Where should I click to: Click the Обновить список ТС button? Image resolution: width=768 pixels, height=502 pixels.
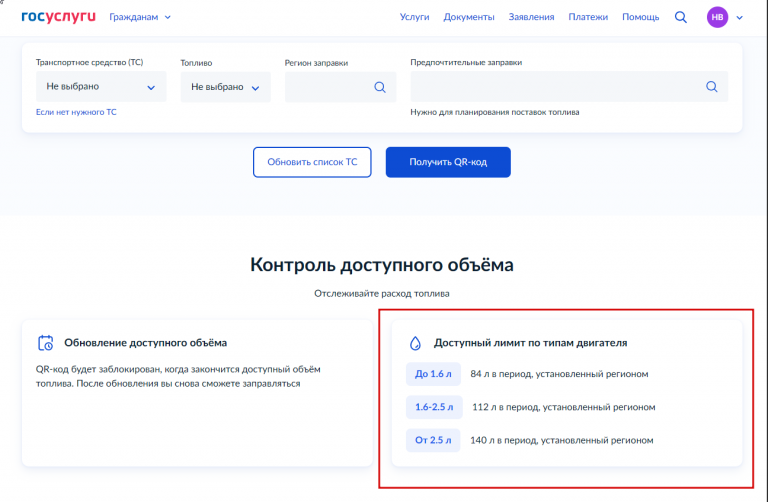coord(312,162)
